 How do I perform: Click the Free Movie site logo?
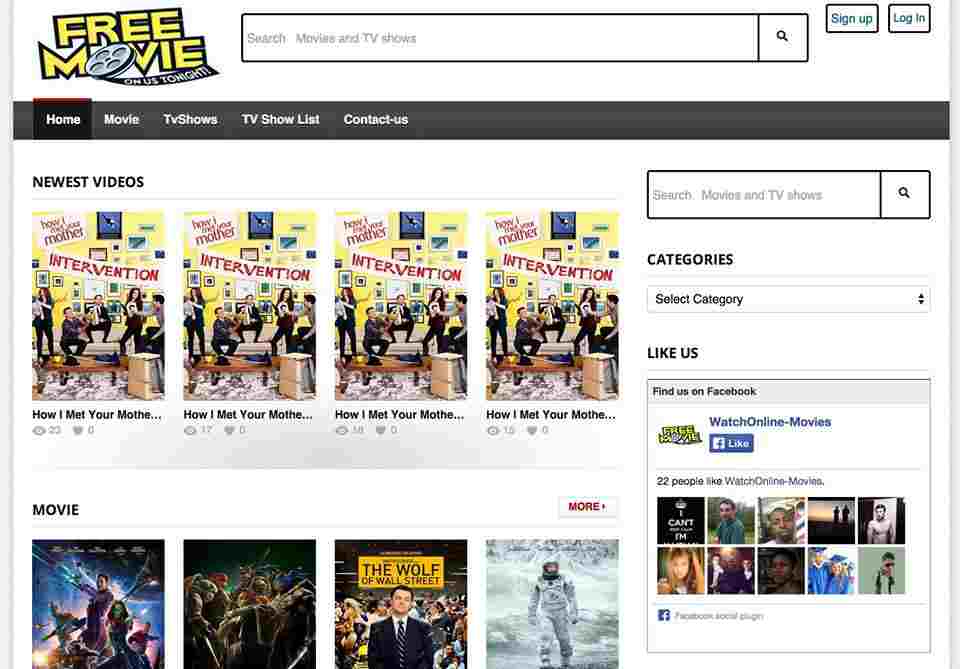click(127, 47)
